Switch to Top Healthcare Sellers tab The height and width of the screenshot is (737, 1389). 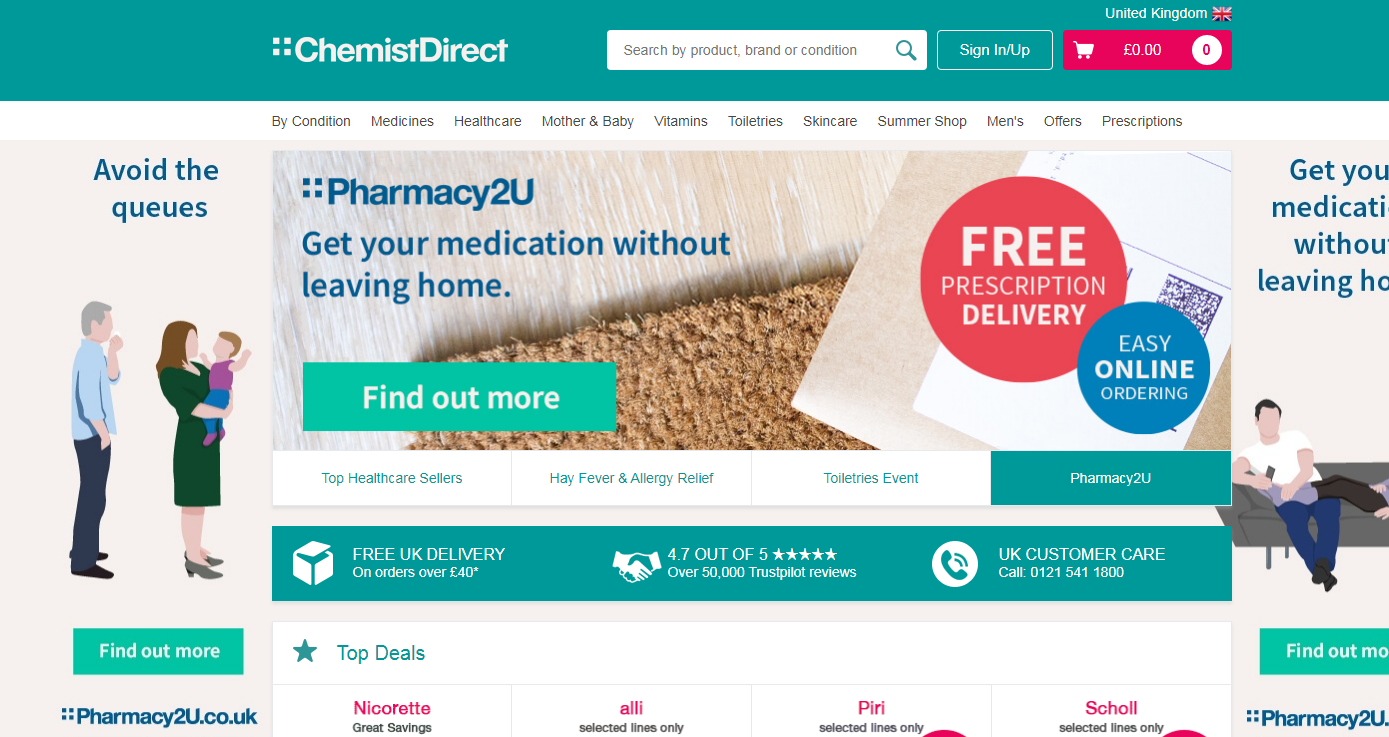coord(392,478)
